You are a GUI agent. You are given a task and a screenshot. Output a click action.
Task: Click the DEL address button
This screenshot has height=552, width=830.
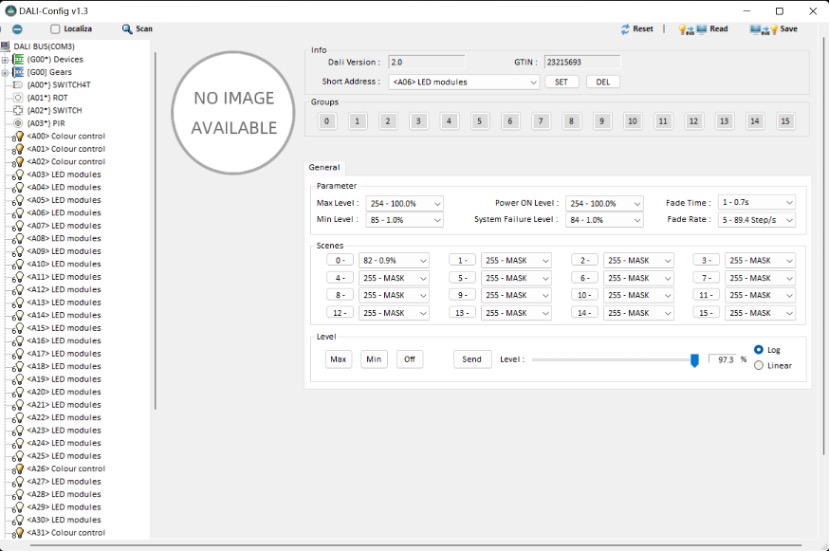(x=603, y=82)
